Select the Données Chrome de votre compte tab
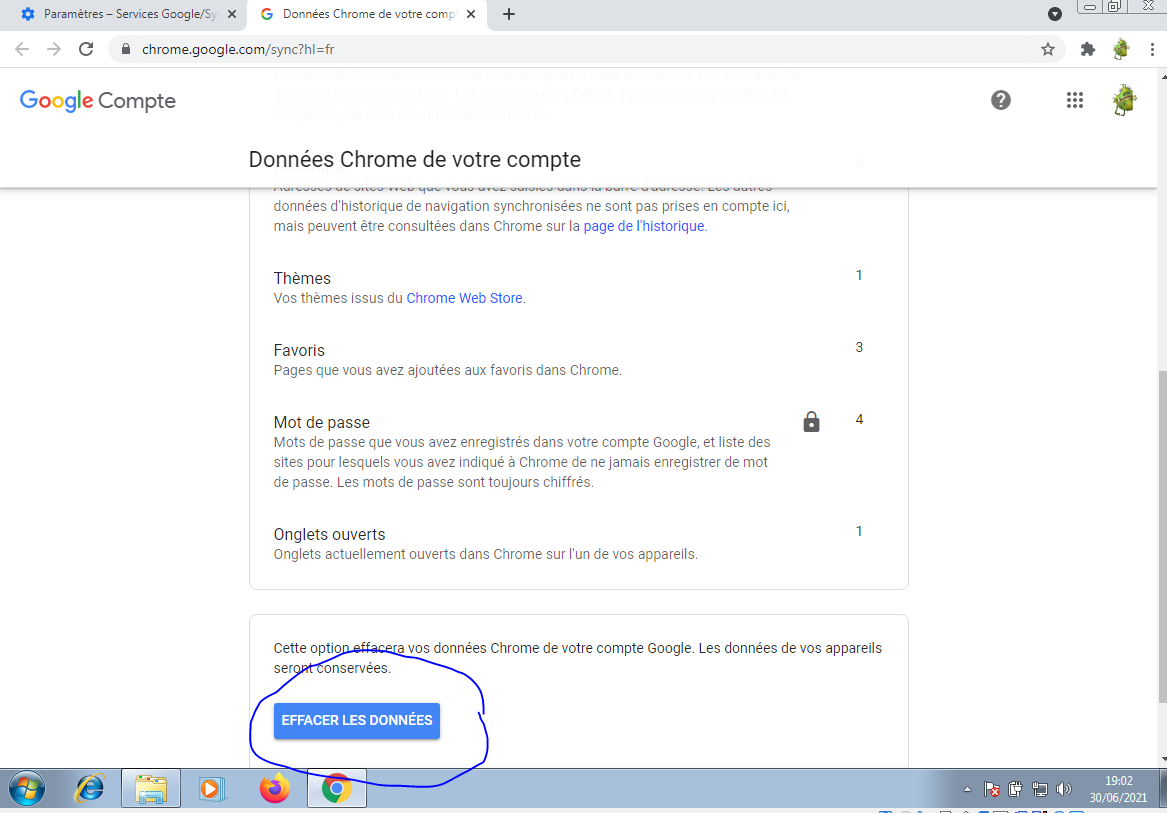This screenshot has height=813, width=1167. click(366, 14)
